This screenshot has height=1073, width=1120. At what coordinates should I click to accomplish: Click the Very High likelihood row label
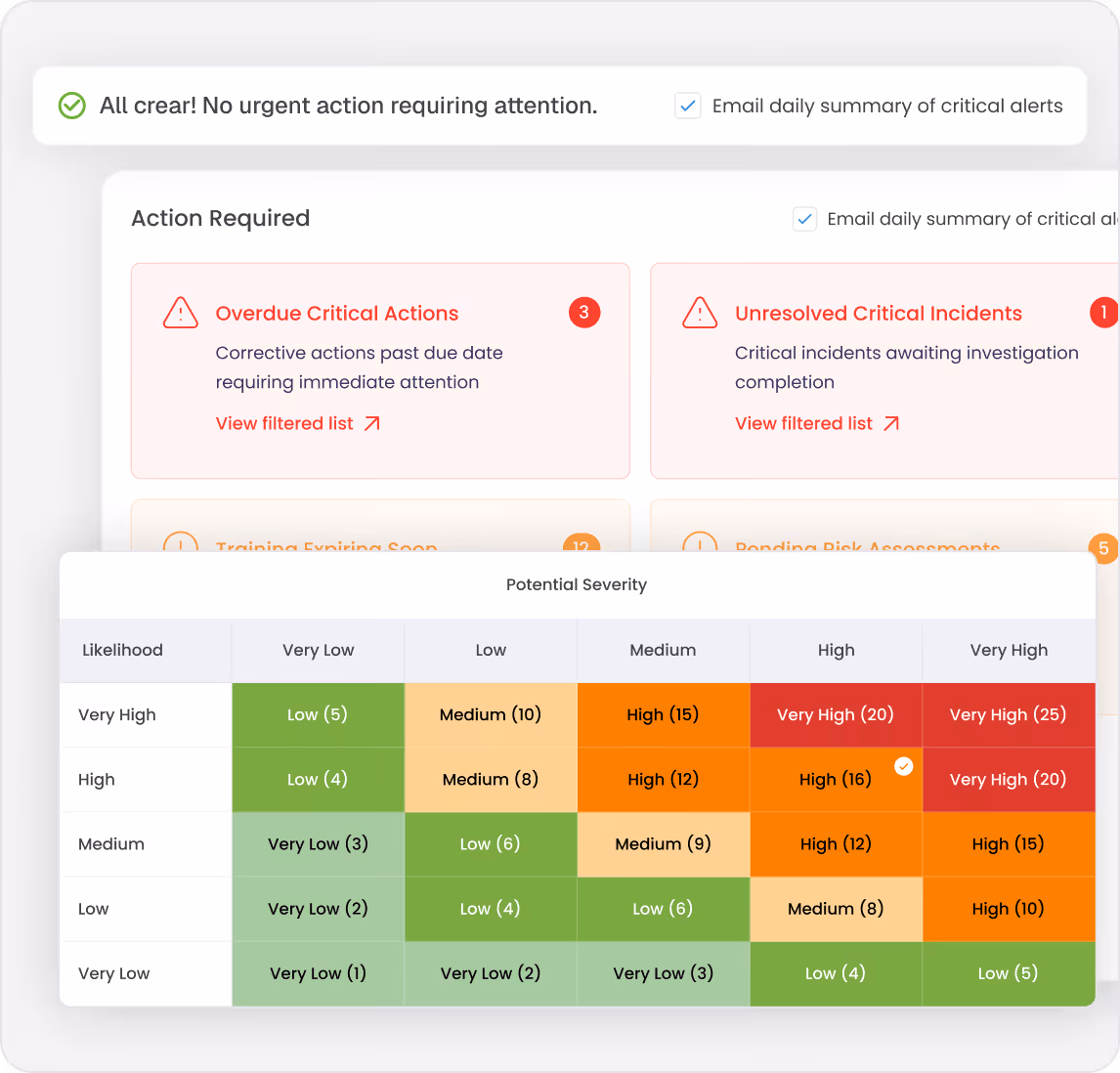click(117, 715)
